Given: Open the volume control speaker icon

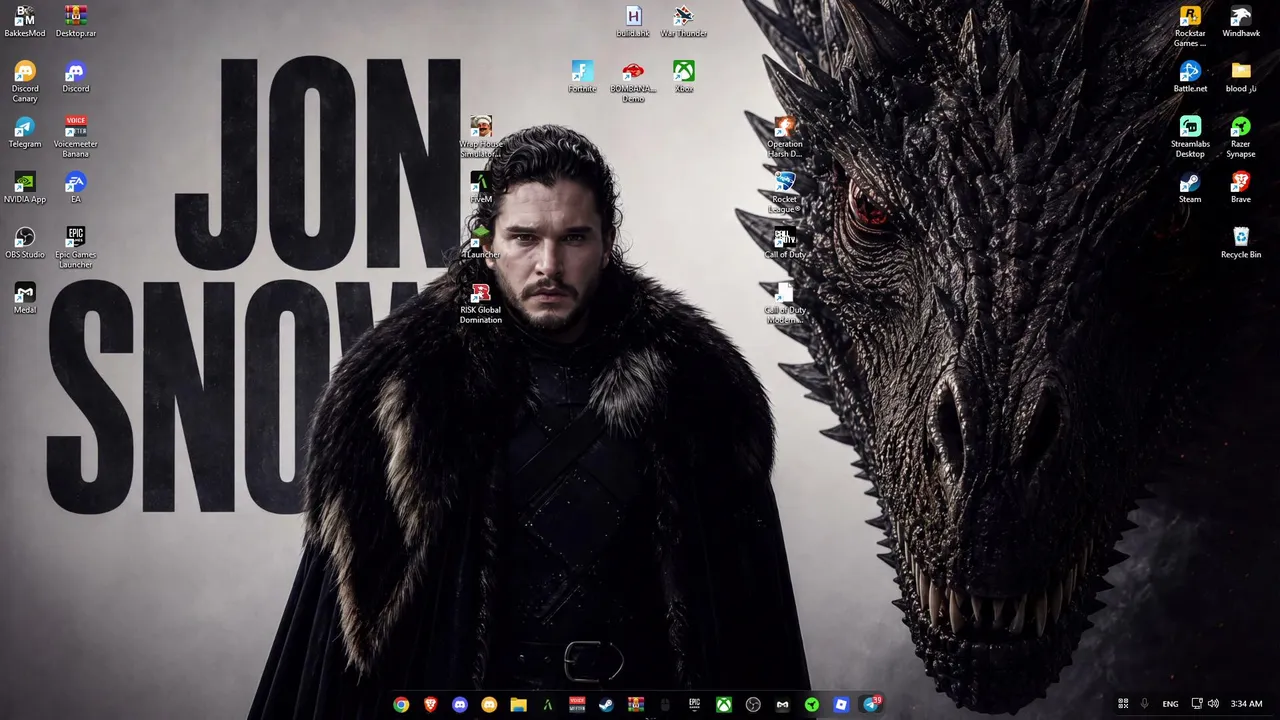Looking at the screenshot, I should coord(1213,704).
